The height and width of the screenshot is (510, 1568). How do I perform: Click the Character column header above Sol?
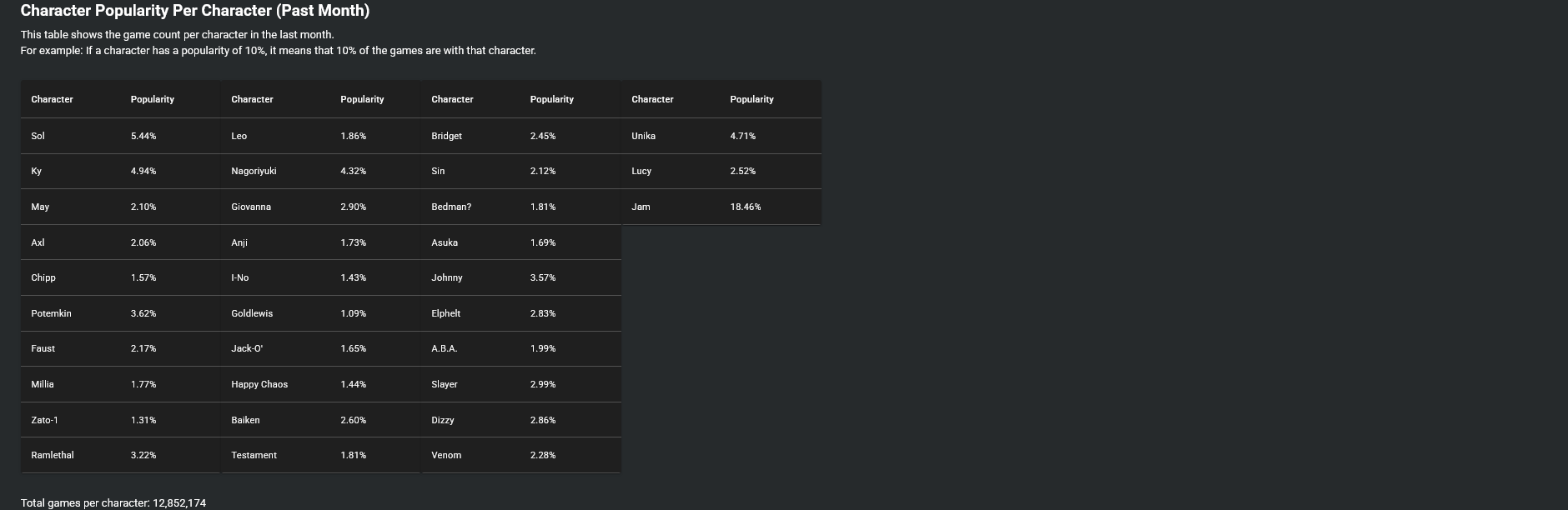52,99
